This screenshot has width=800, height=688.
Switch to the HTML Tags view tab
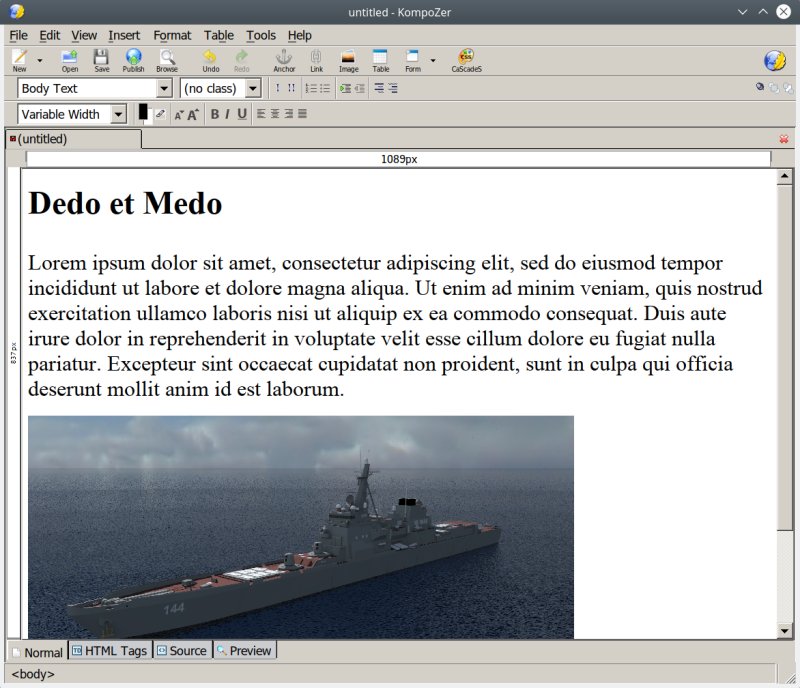pyautogui.click(x=110, y=651)
